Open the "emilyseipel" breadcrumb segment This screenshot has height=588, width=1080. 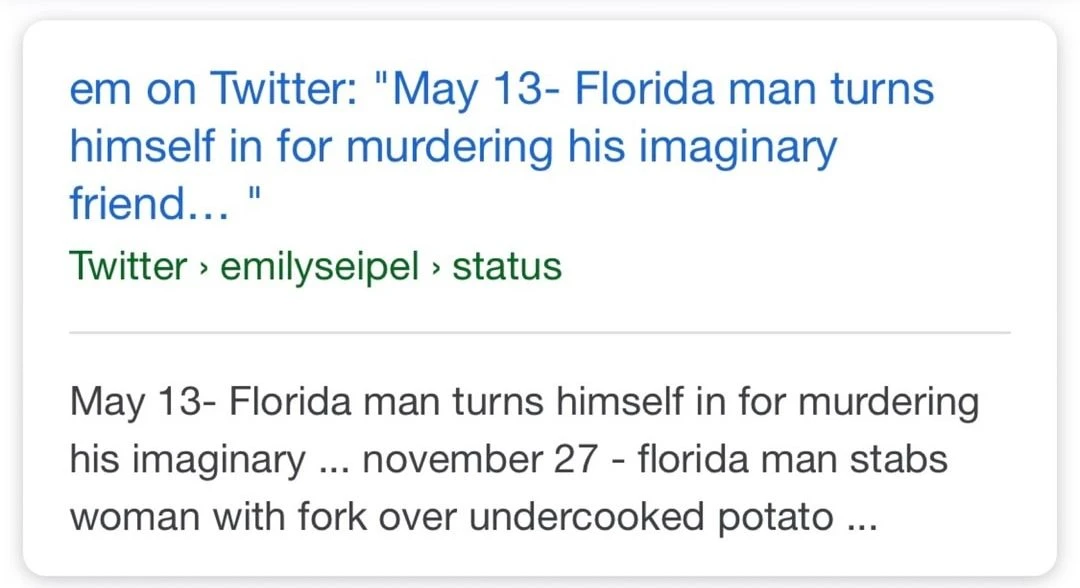pos(319,267)
